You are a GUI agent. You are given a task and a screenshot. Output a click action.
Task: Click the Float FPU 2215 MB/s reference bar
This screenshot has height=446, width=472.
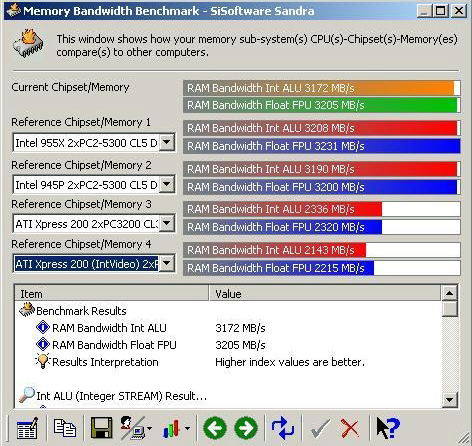click(x=322, y=268)
